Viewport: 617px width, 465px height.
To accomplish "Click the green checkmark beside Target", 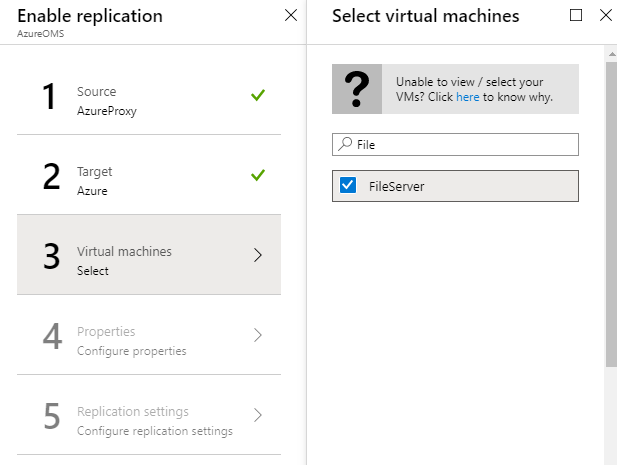I will (x=258, y=175).
